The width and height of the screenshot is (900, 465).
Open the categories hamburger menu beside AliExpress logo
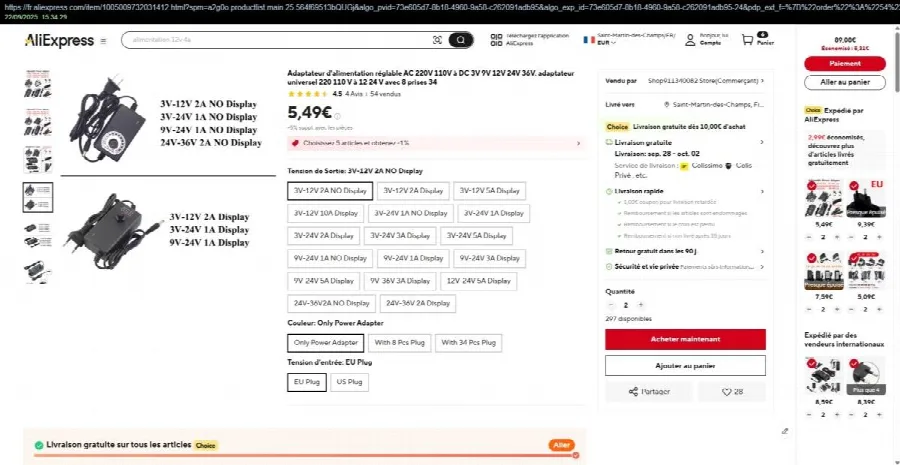click(103, 41)
